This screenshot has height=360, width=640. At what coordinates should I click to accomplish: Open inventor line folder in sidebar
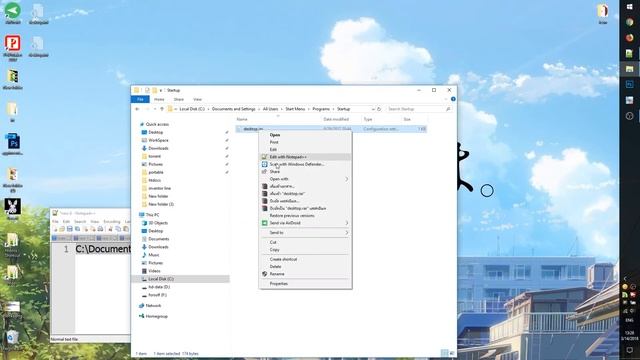pyautogui.click(x=160, y=188)
